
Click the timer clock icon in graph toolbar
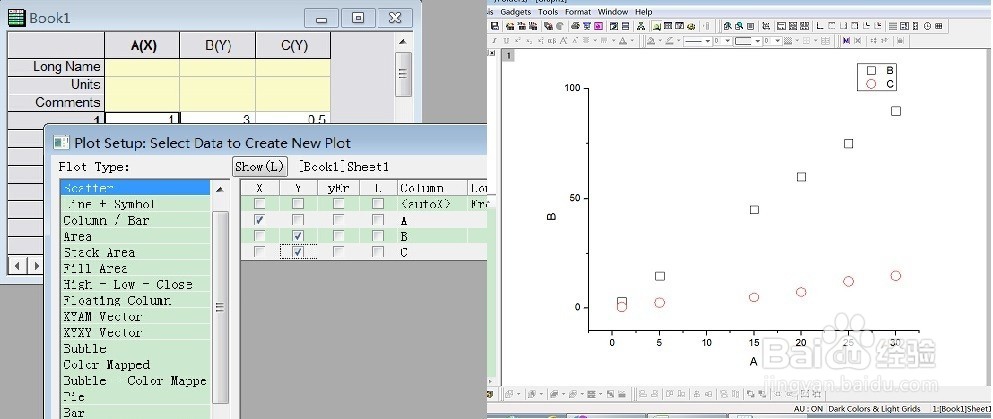(x=927, y=26)
